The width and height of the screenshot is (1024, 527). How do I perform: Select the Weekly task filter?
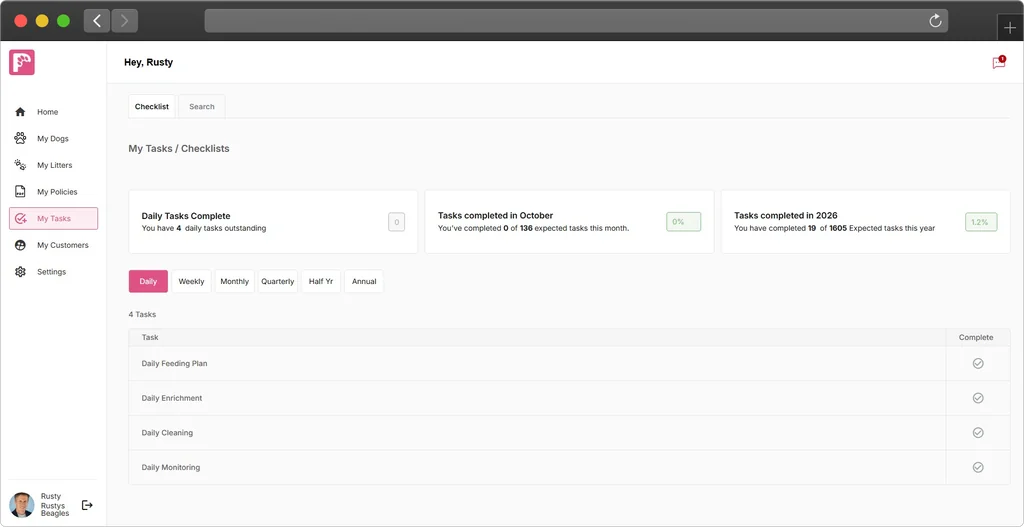click(x=191, y=281)
